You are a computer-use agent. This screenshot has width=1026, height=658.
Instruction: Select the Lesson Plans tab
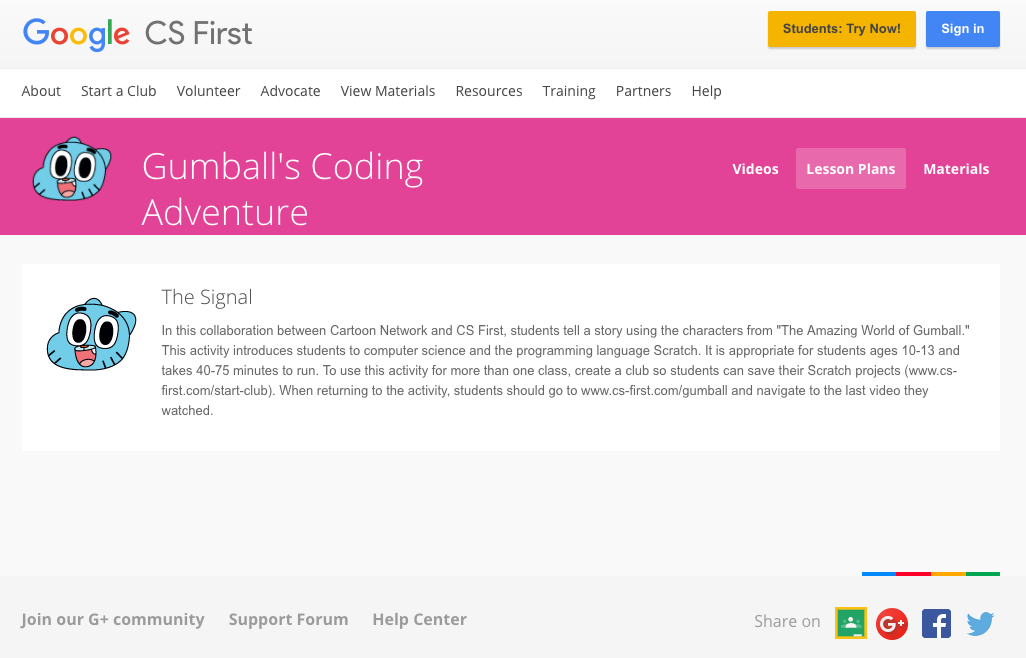pyautogui.click(x=851, y=169)
